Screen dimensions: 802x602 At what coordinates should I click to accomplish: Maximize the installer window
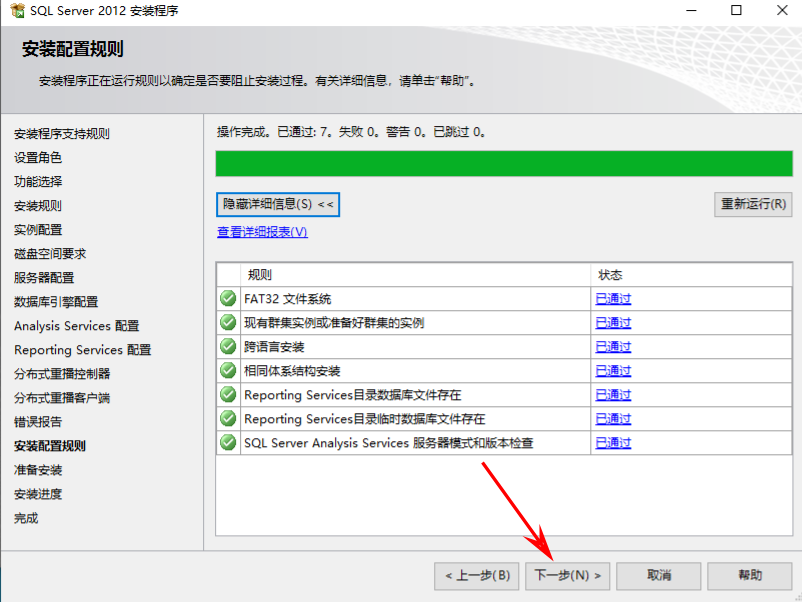(736, 10)
